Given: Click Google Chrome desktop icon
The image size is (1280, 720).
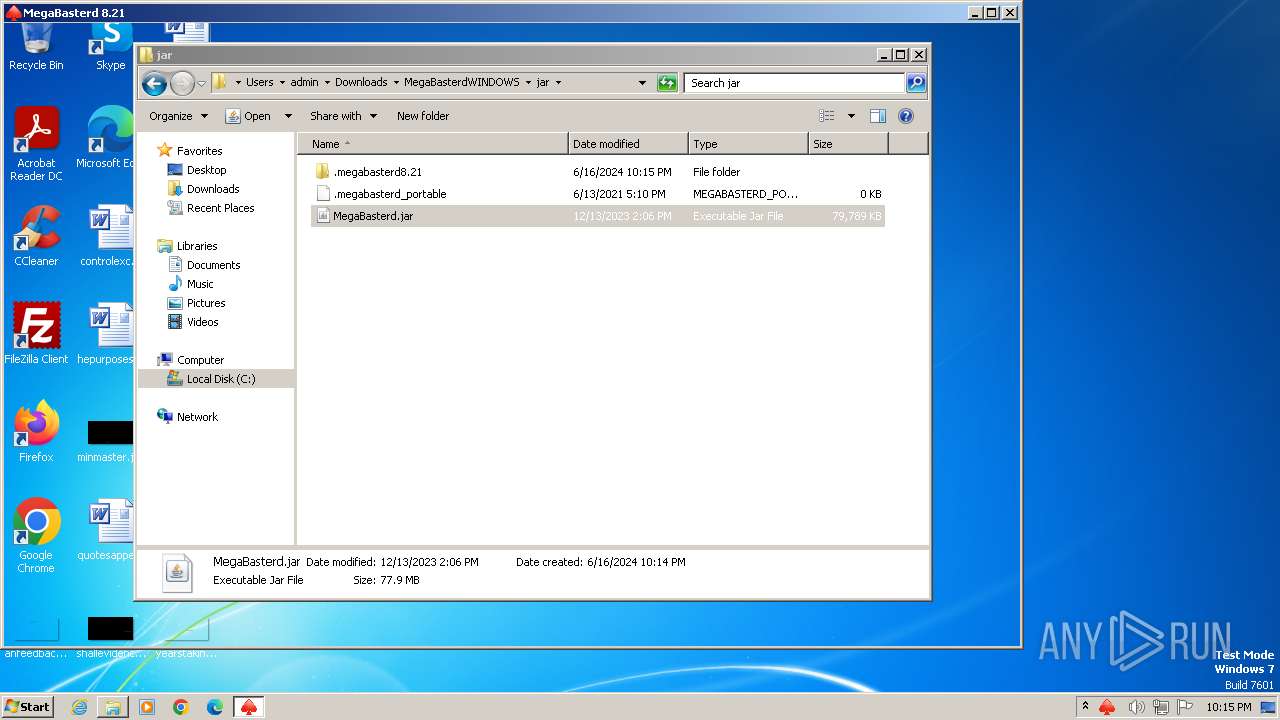Looking at the screenshot, I should click(x=36, y=536).
